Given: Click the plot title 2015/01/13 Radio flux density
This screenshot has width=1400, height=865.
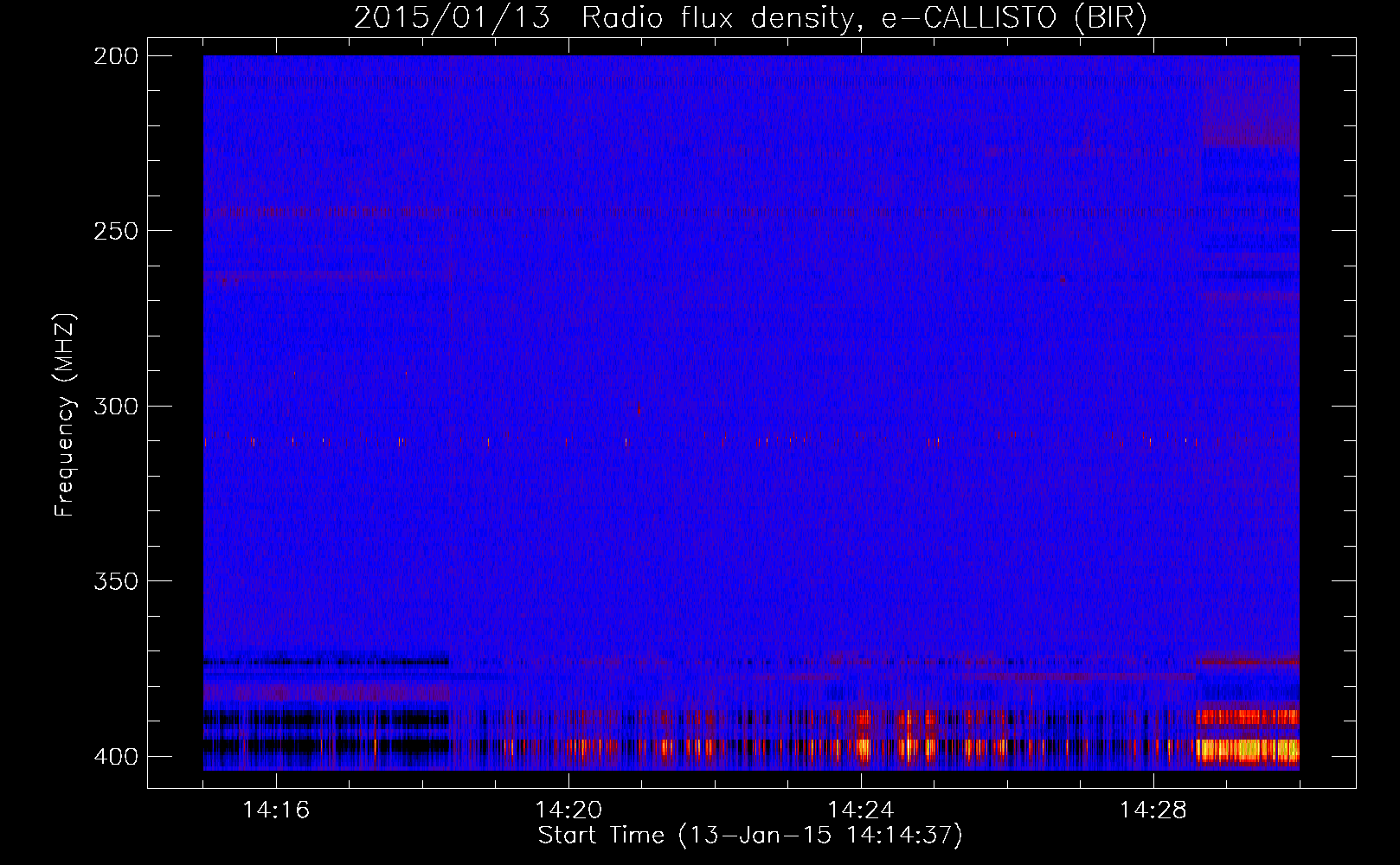Looking at the screenshot, I should 750,17.
